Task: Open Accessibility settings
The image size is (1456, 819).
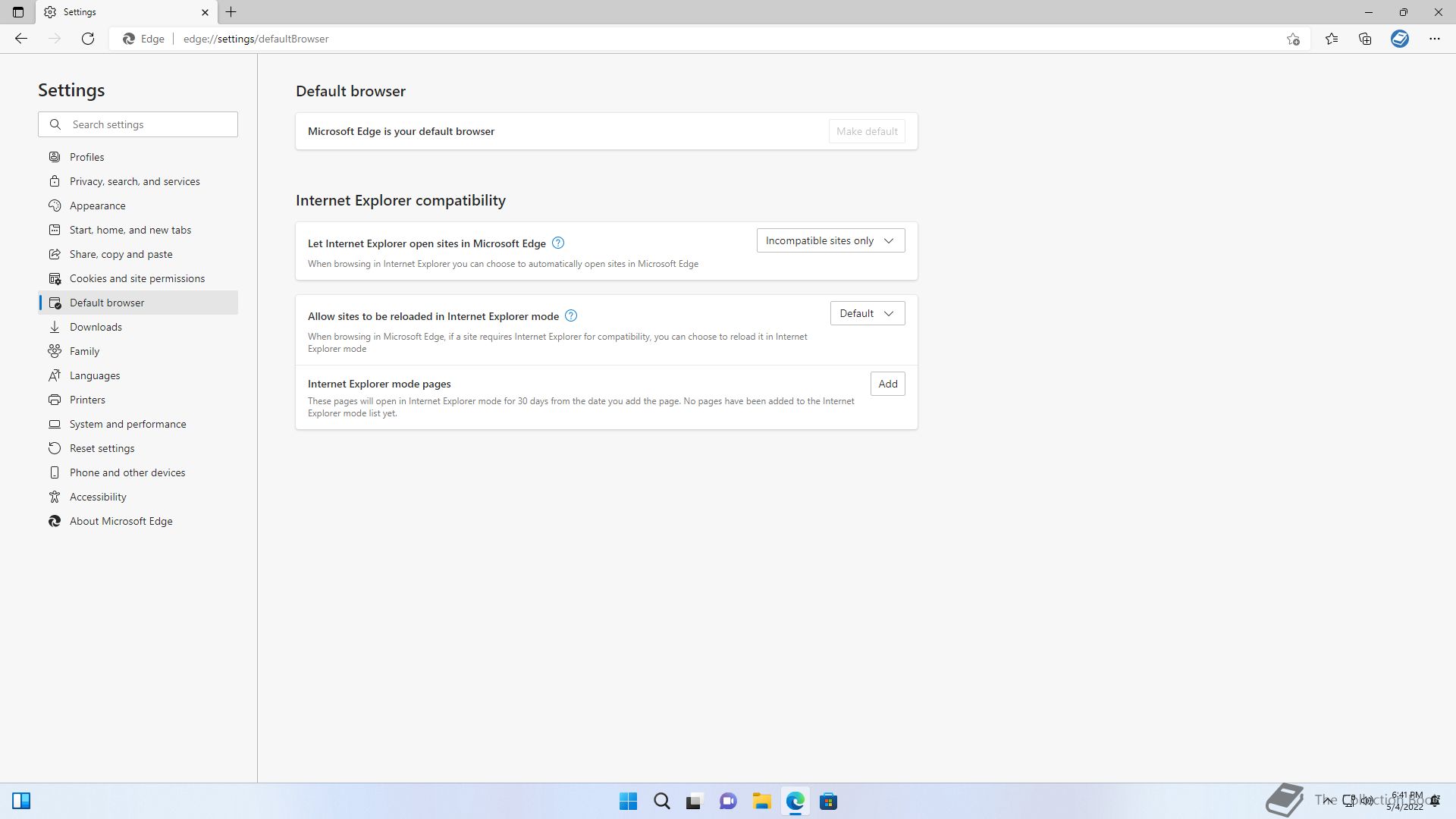Action: pos(138,497)
